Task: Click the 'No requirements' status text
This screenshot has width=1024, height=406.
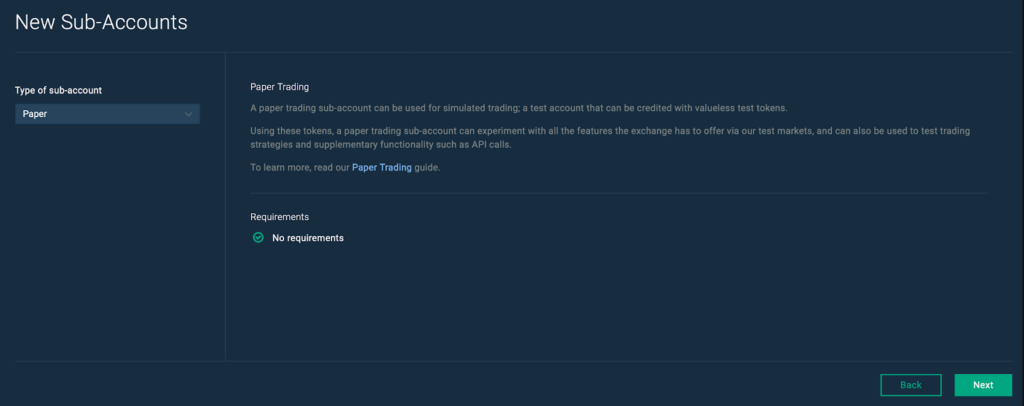Action: click(x=308, y=238)
